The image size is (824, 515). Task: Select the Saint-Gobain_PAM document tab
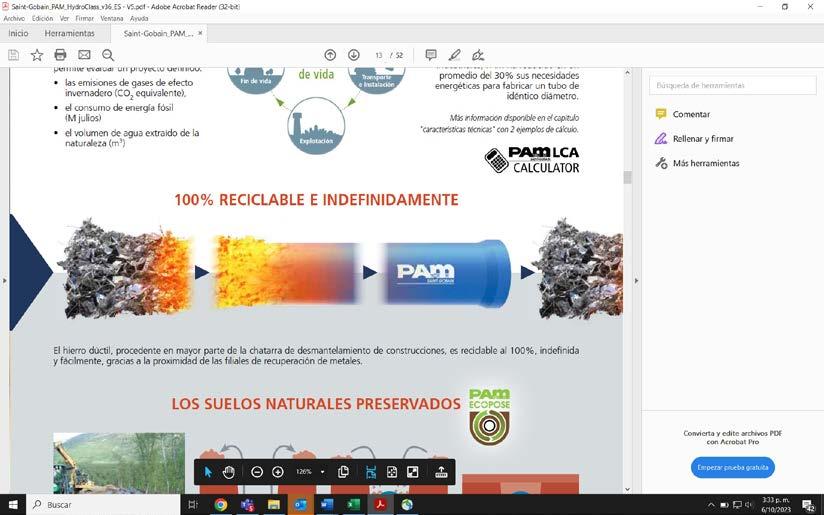(158, 33)
